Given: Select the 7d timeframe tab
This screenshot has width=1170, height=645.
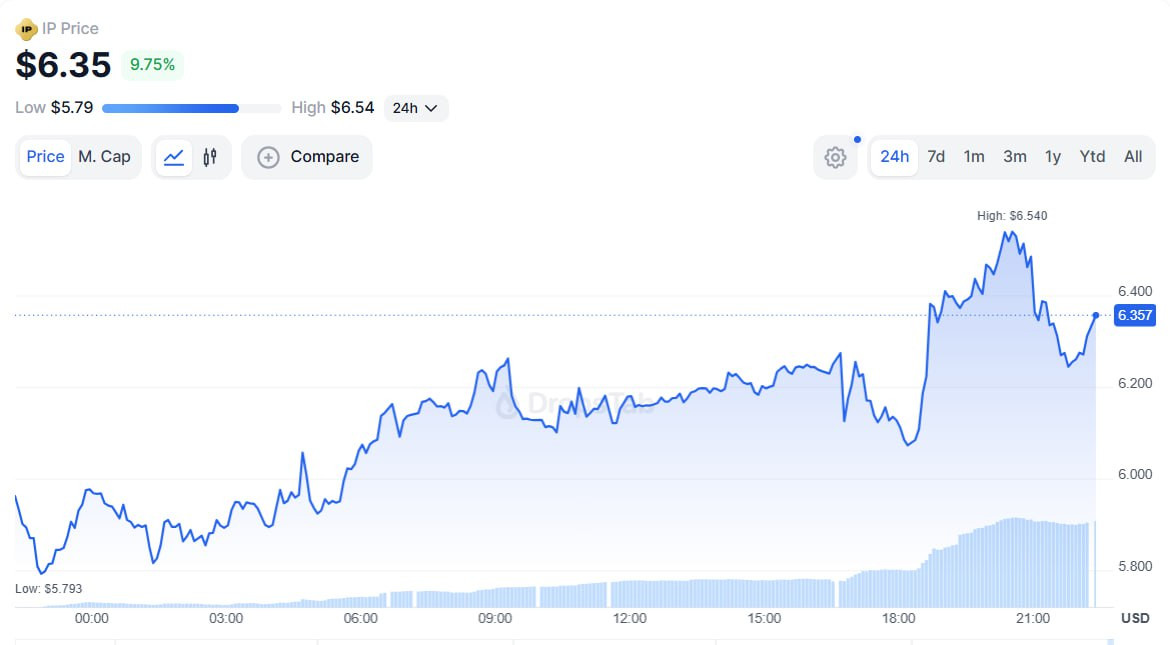Looking at the screenshot, I should pyautogui.click(x=936, y=157).
